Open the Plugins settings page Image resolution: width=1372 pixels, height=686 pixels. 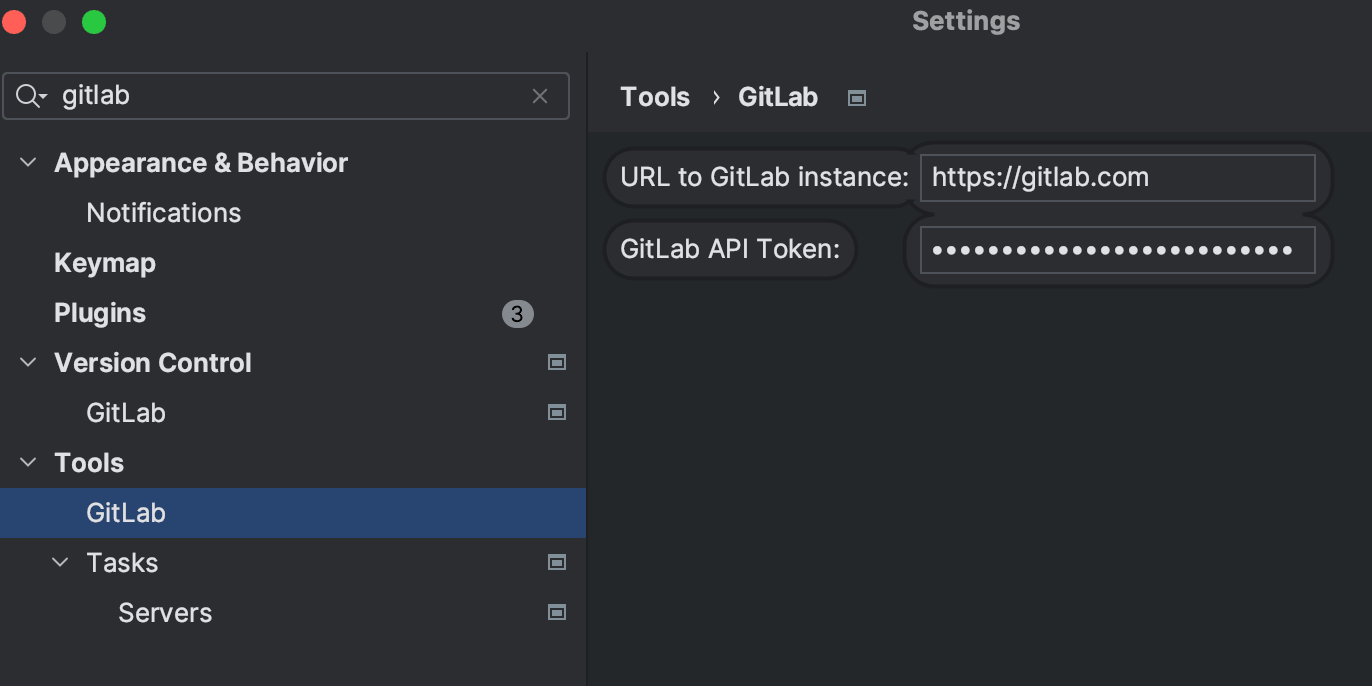99,312
